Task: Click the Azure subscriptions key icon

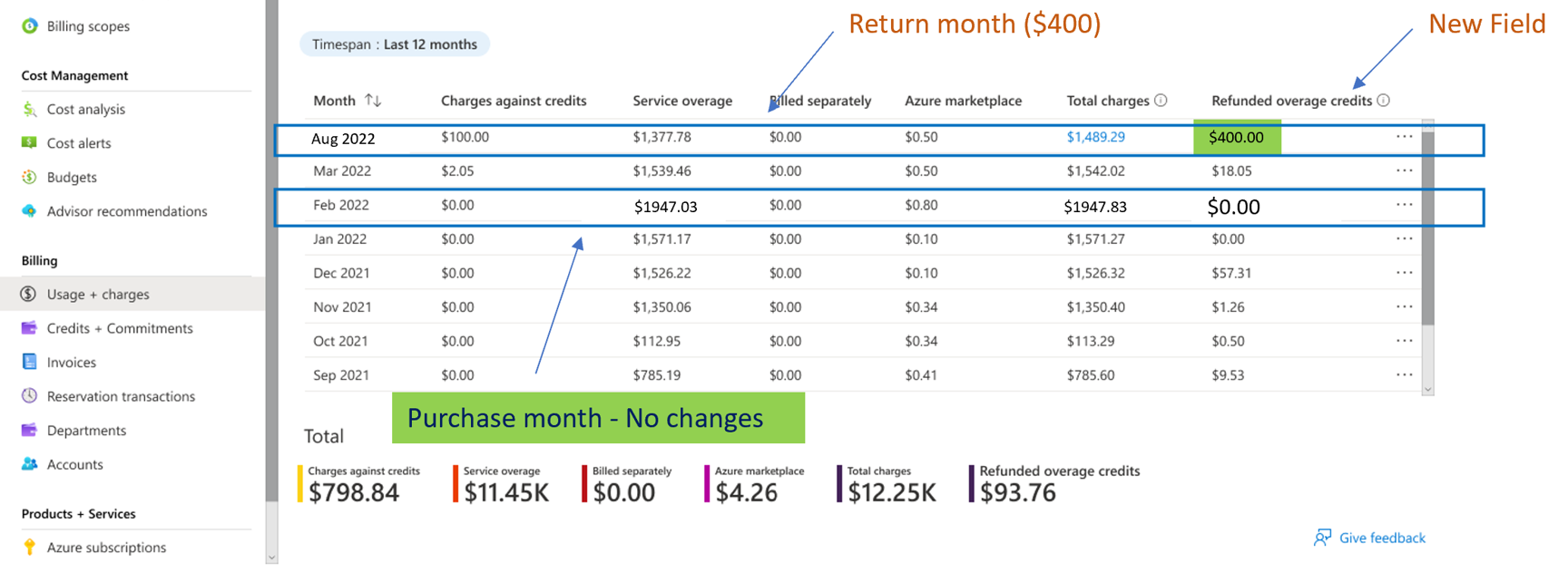Action: click(30, 548)
